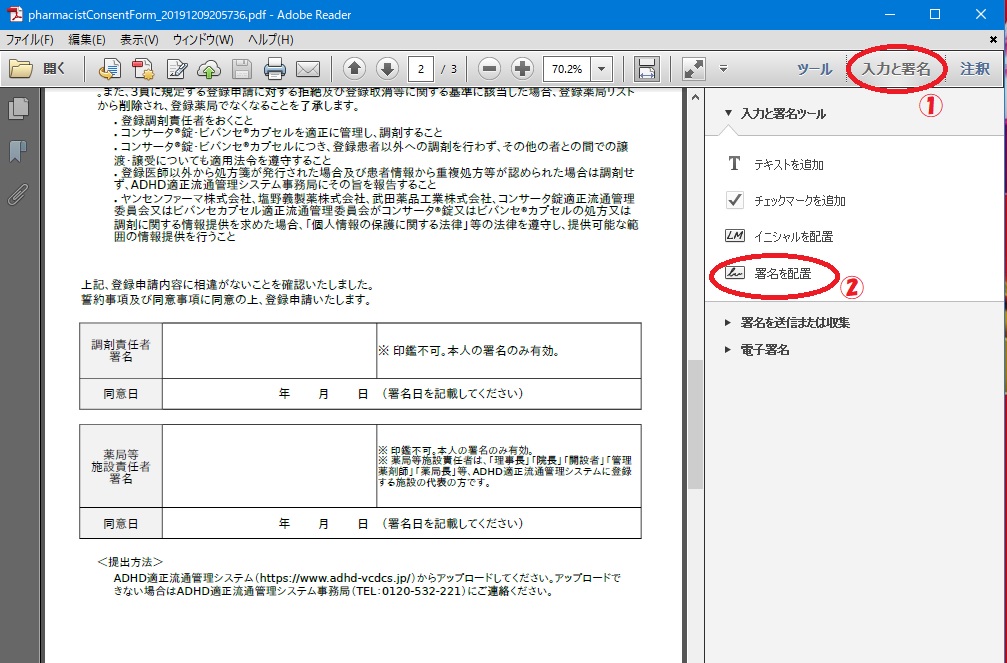This screenshot has height=663, width=1007.
Task: Click the open file folder icon
Action: point(21,69)
